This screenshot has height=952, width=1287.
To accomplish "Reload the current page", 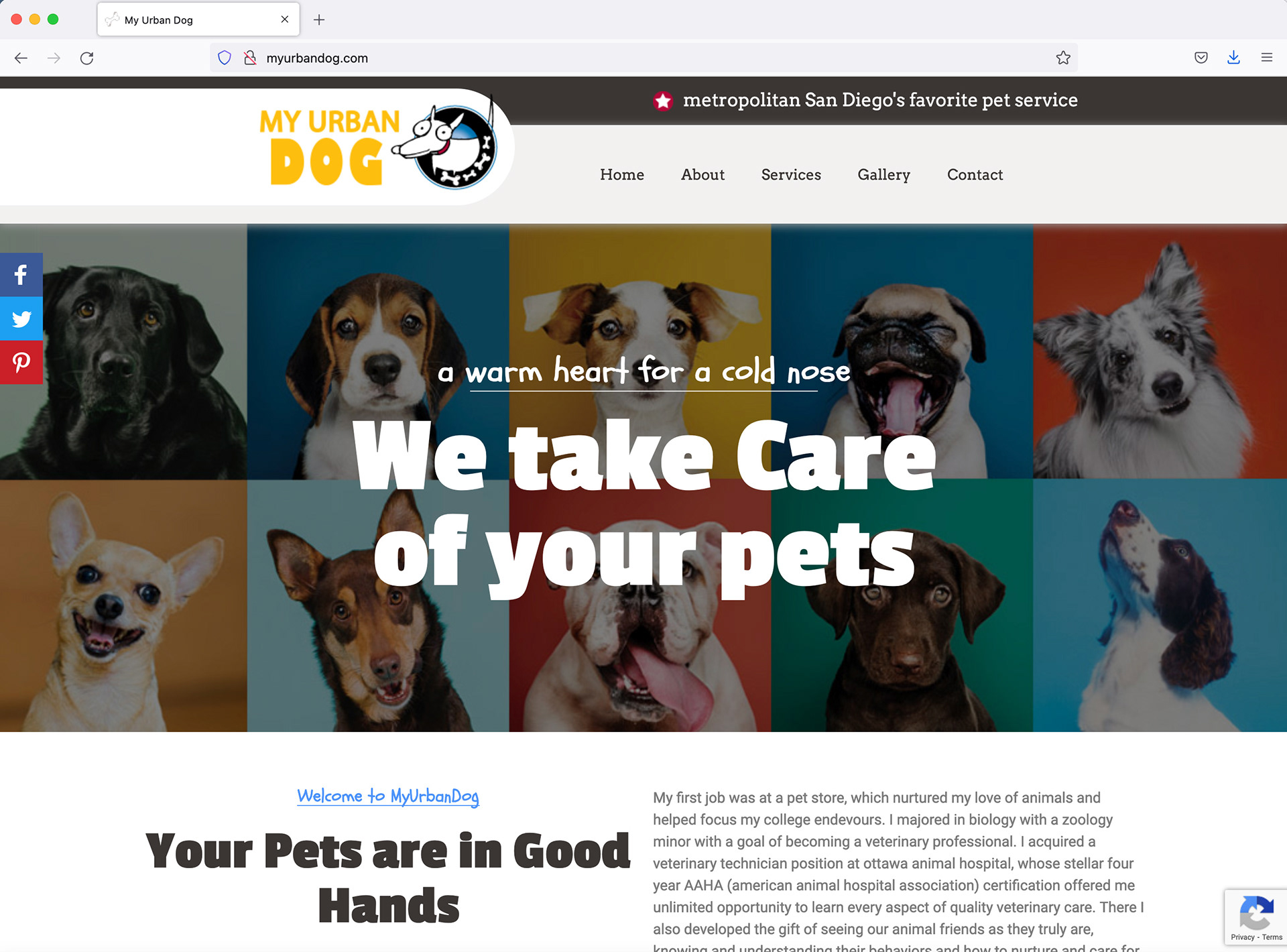I will coord(86,58).
